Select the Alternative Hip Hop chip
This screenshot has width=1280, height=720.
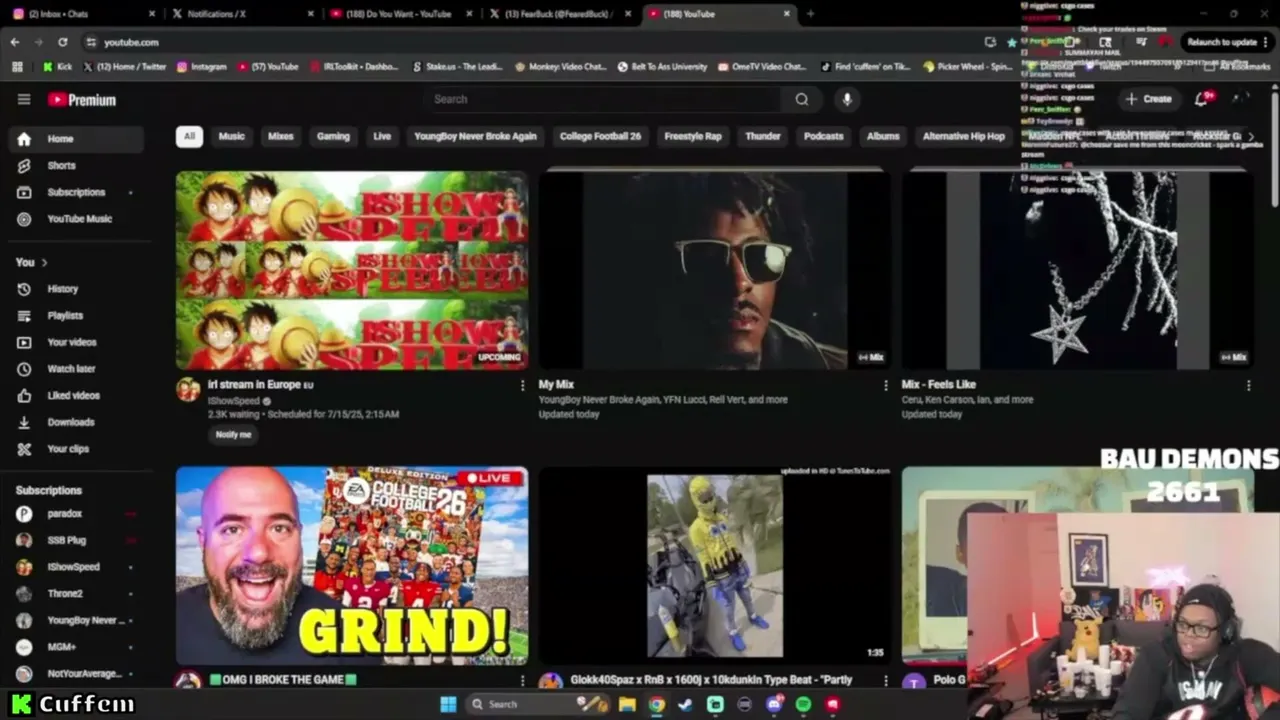(964, 136)
